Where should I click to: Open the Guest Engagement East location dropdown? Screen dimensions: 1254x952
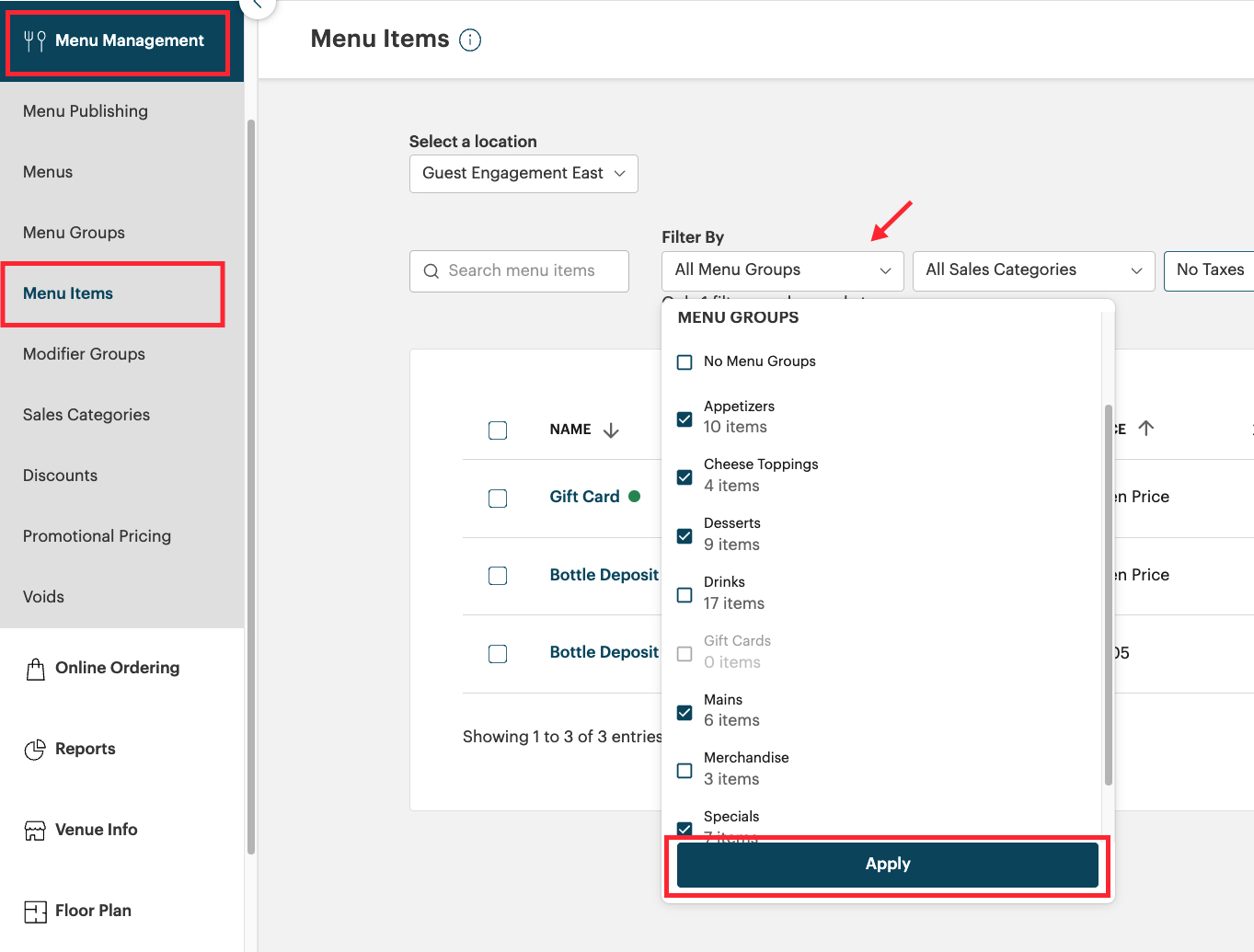pos(523,174)
